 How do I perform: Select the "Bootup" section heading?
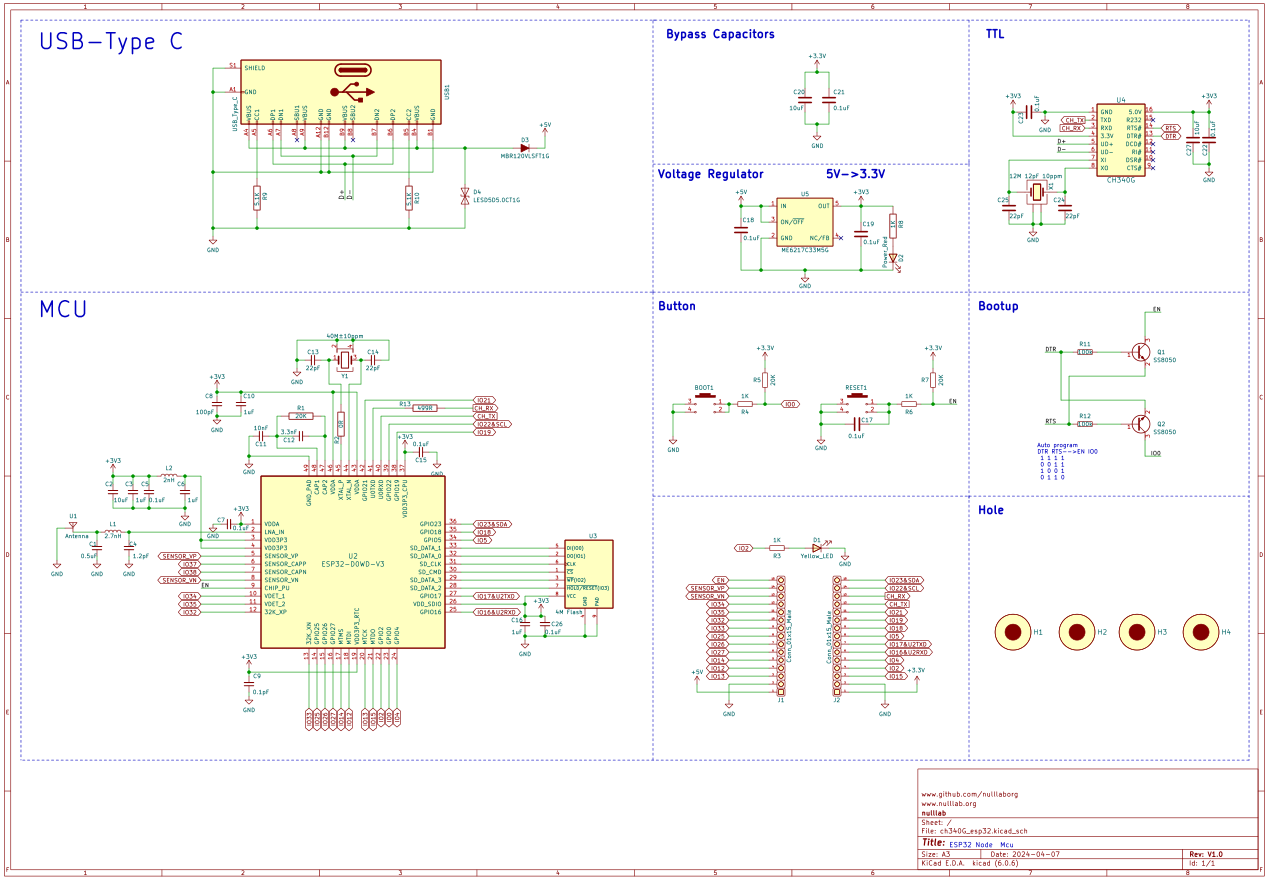(998, 306)
